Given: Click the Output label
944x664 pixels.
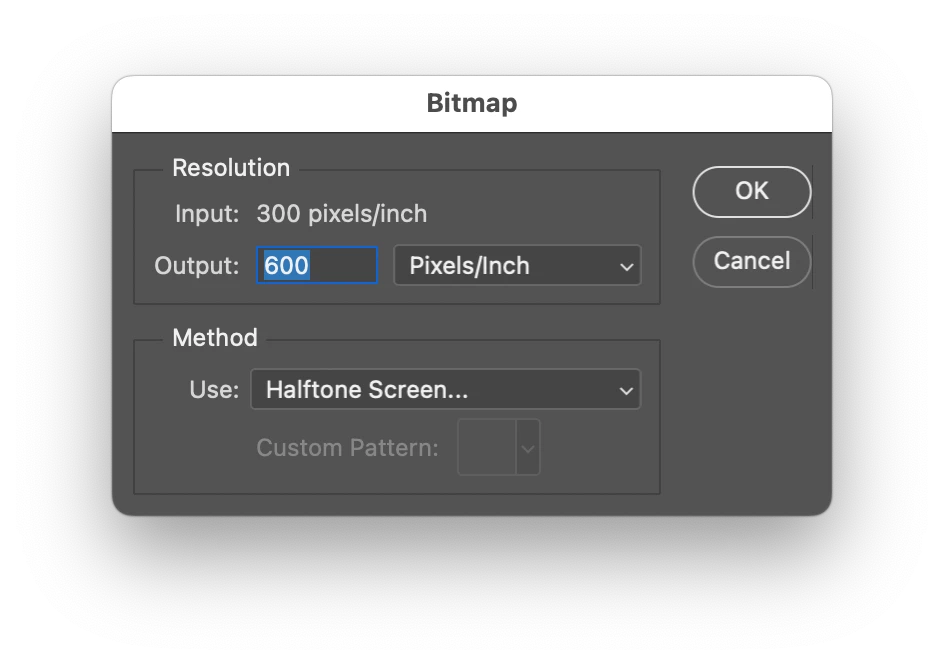Looking at the screenshot, I should pyautogui.click(x=196, y=265).
